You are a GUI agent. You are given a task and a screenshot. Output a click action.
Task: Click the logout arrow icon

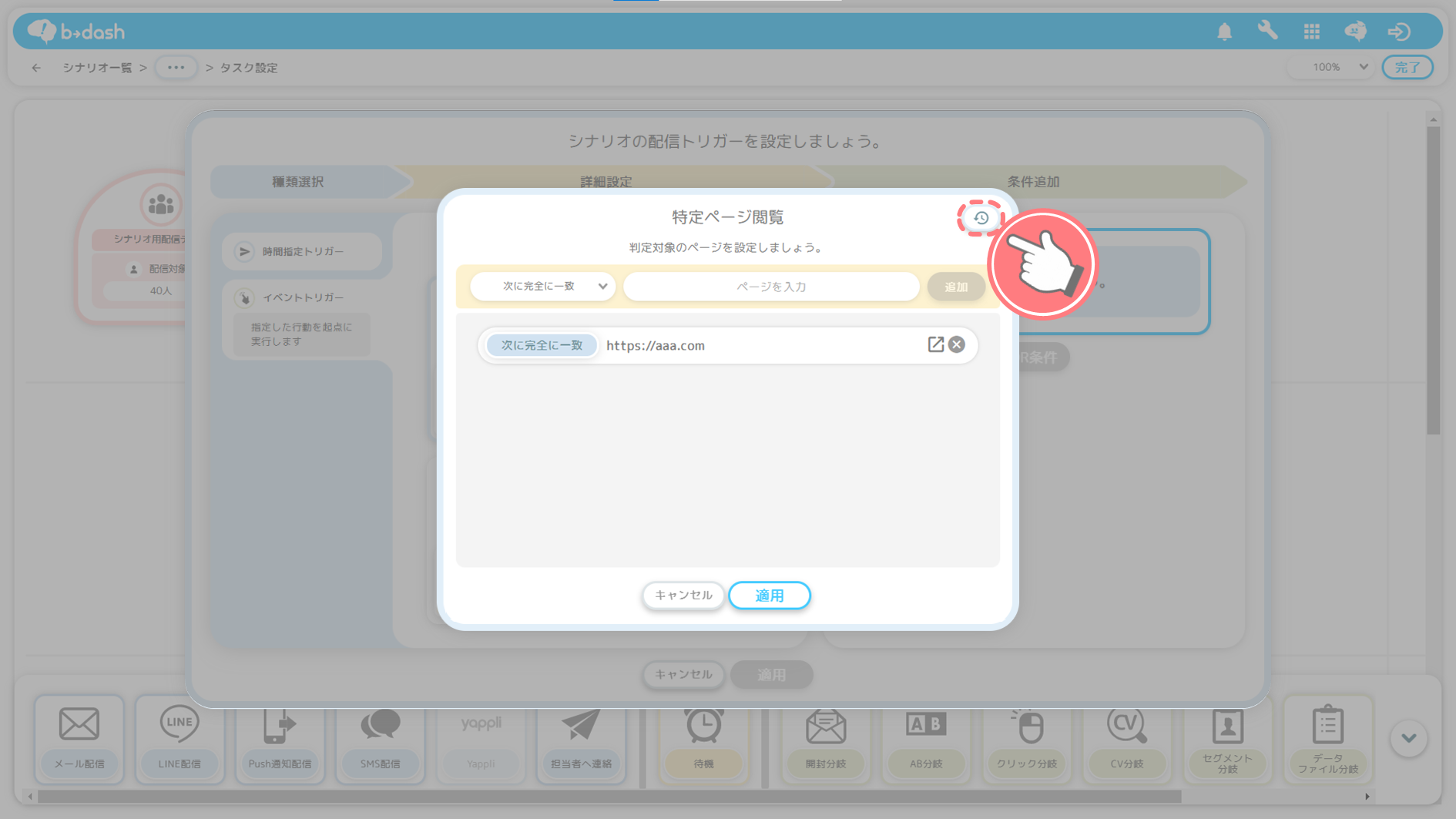[x=1399, y=32]
